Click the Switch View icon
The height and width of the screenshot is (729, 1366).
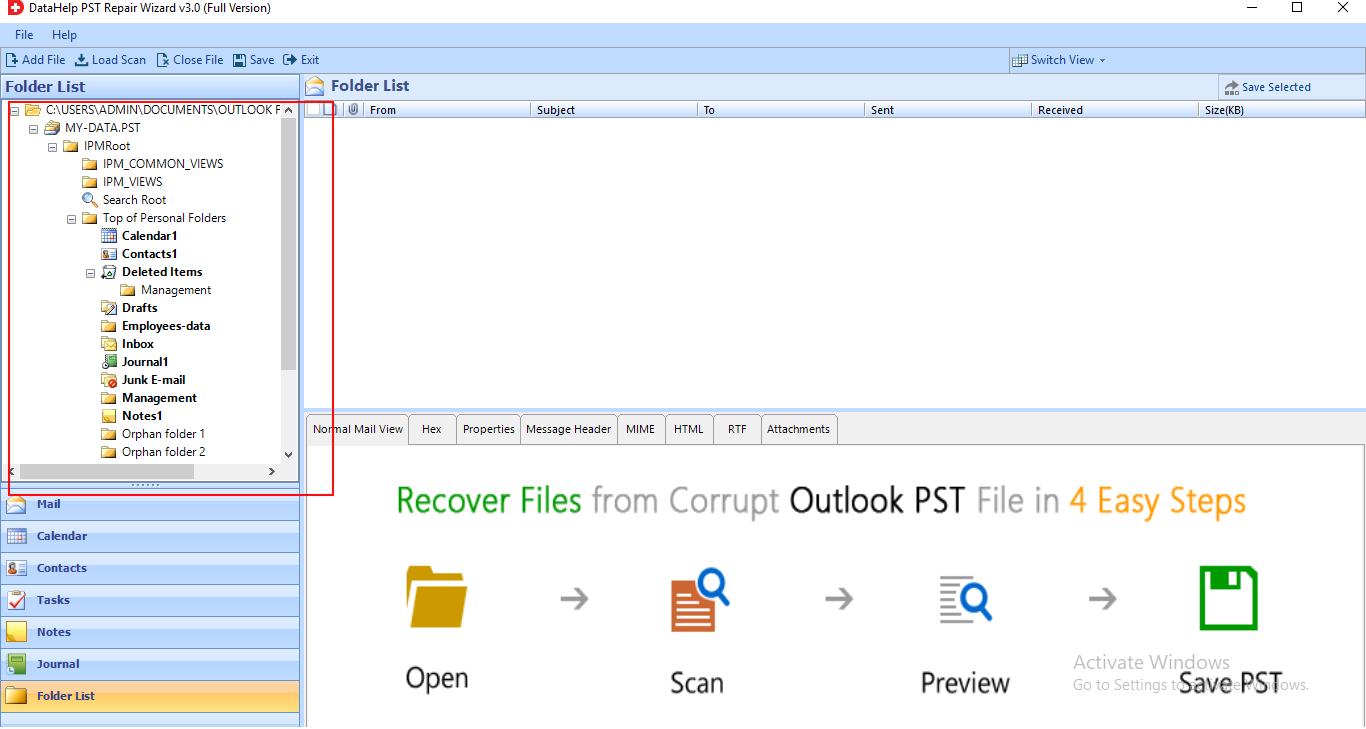[x=1020, y=60]
